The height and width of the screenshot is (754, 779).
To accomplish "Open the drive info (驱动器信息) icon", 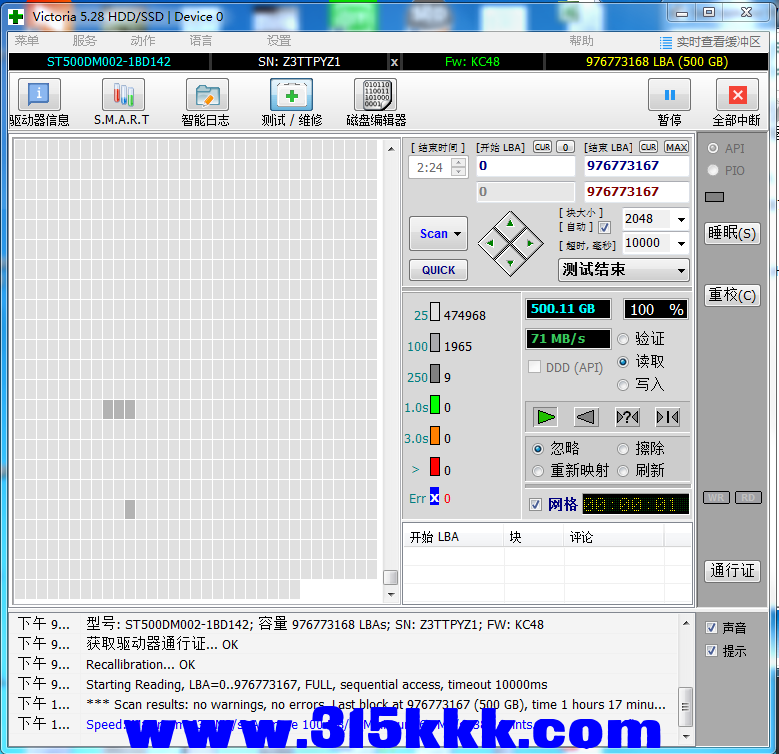I will (39, 94).
